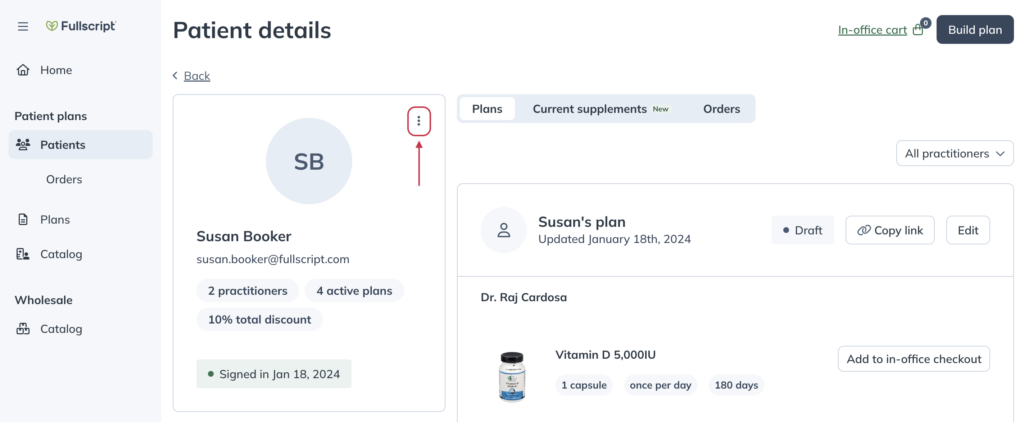The image size is (1024, 422).
Task: Select the Plans tab
Action: 487,109
